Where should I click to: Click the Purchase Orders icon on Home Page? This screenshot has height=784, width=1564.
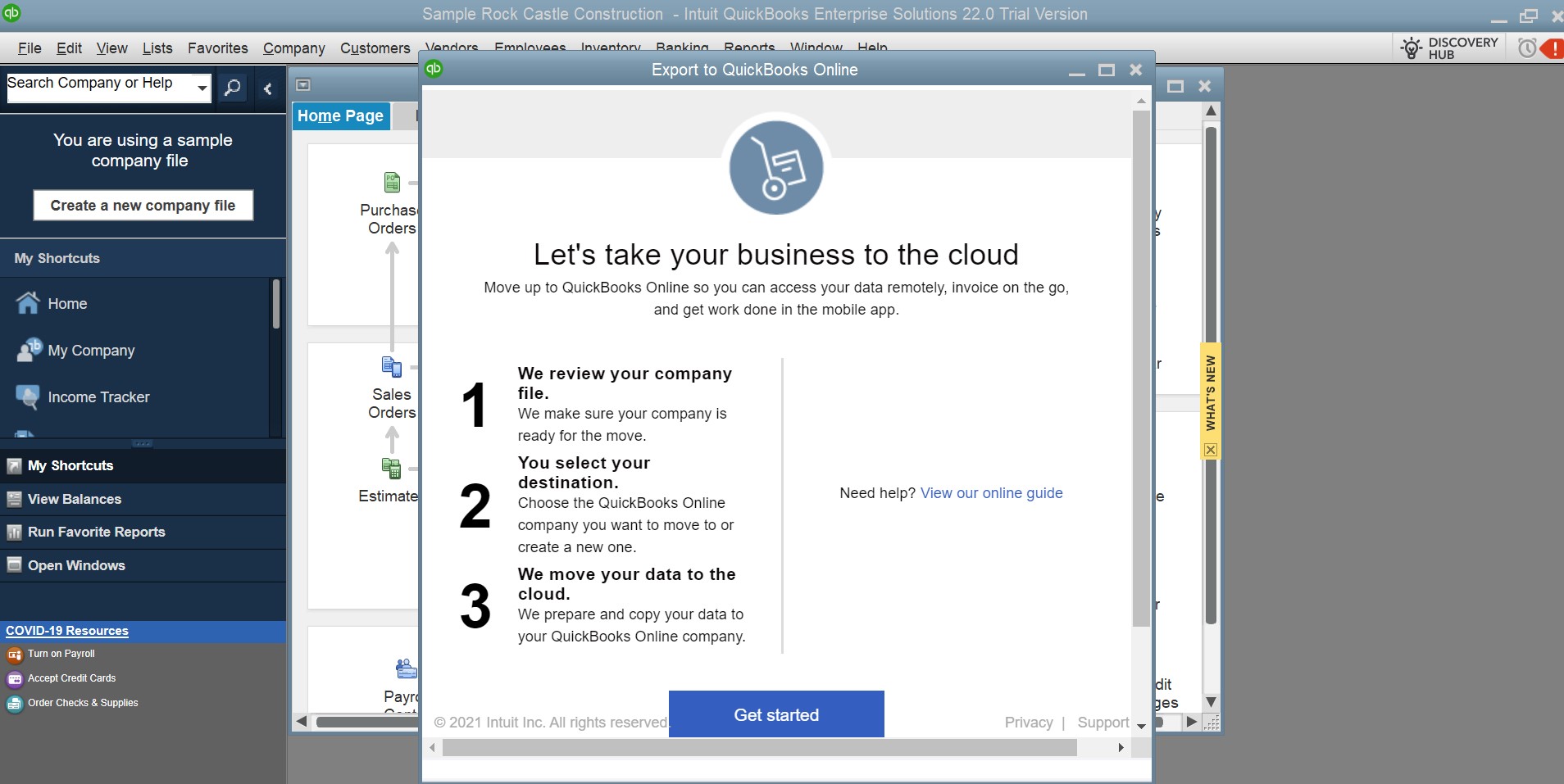coord(393,182)
